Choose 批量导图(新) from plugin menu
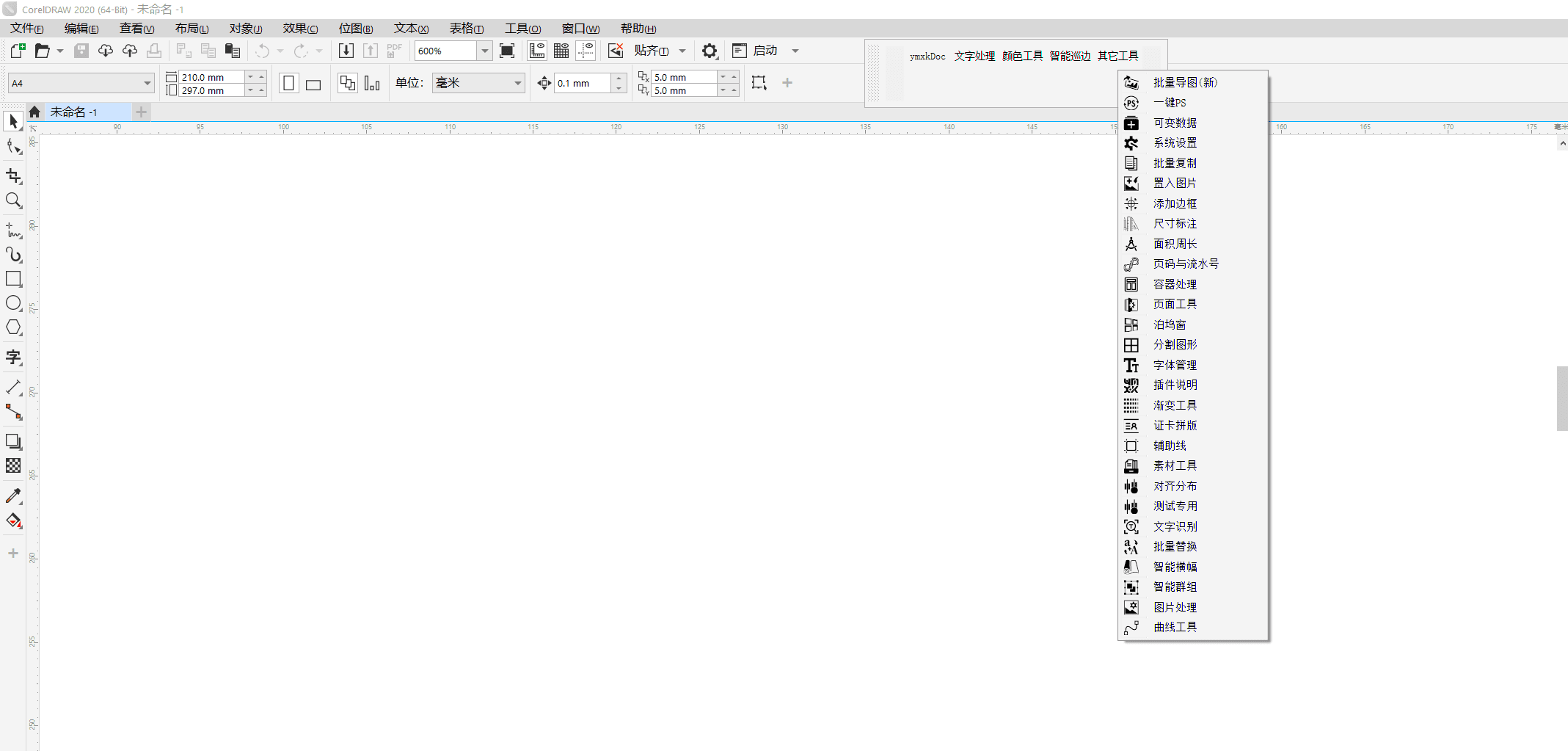Screen dimensions: 1568x751 coord(1194,82)
